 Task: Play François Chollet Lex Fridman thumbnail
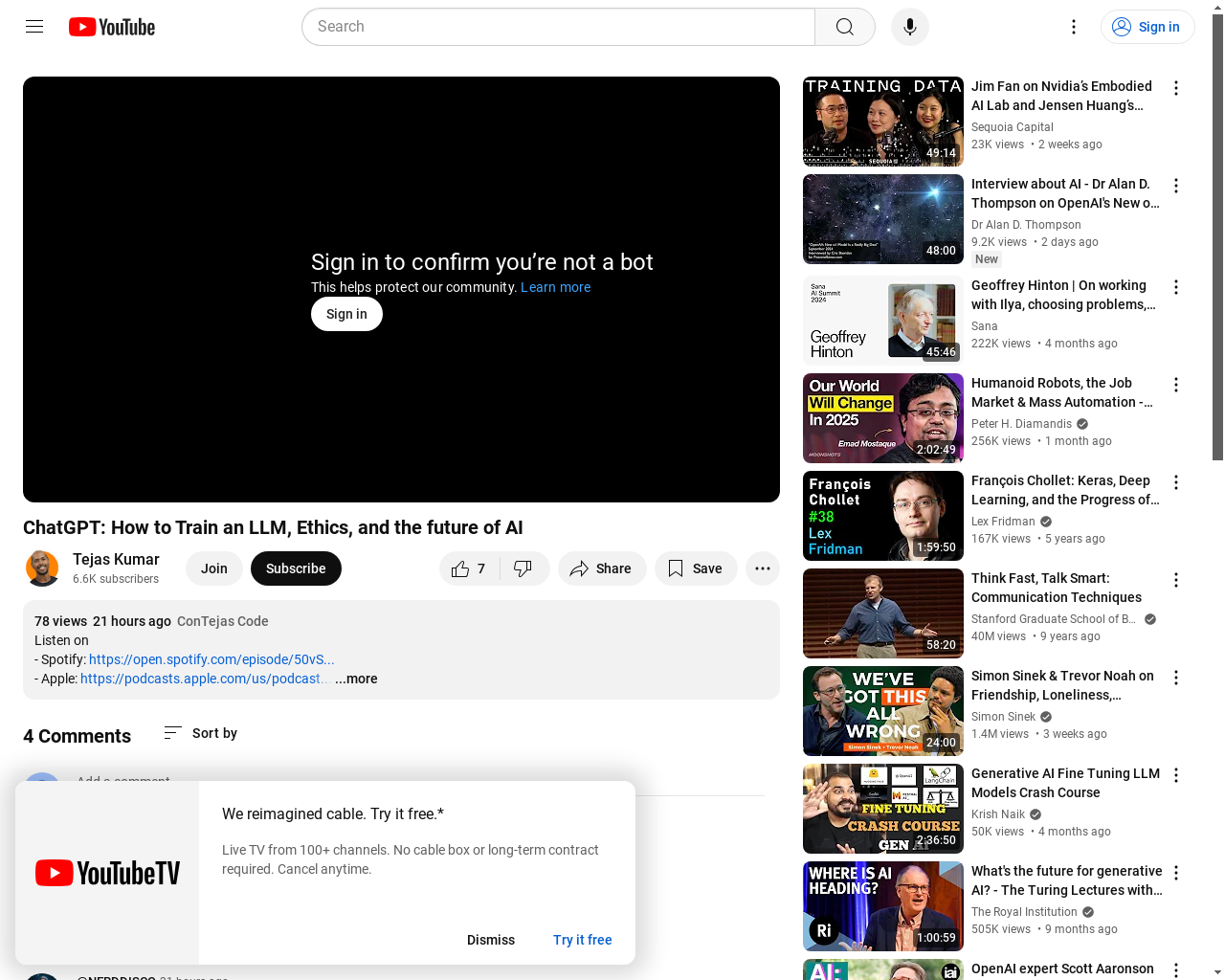coord(883,516)
